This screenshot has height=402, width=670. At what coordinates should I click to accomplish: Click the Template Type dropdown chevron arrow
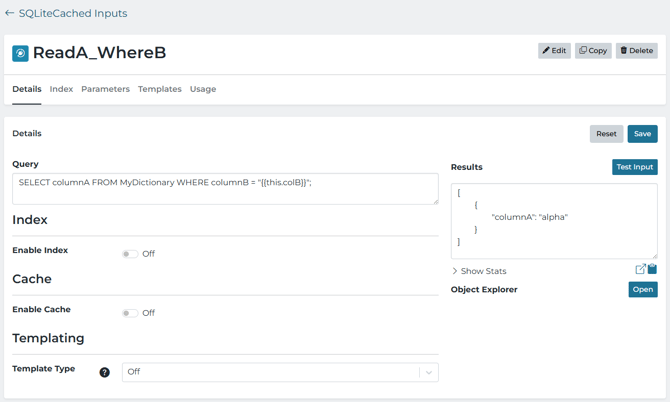[x=429, y=372]
